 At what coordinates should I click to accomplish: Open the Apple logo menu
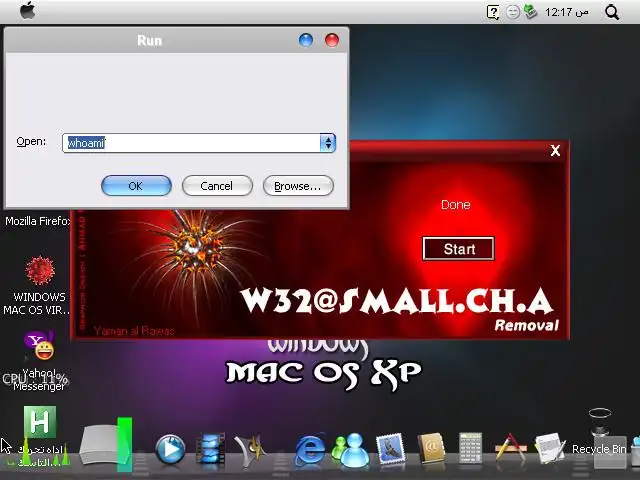coord(28,10)
